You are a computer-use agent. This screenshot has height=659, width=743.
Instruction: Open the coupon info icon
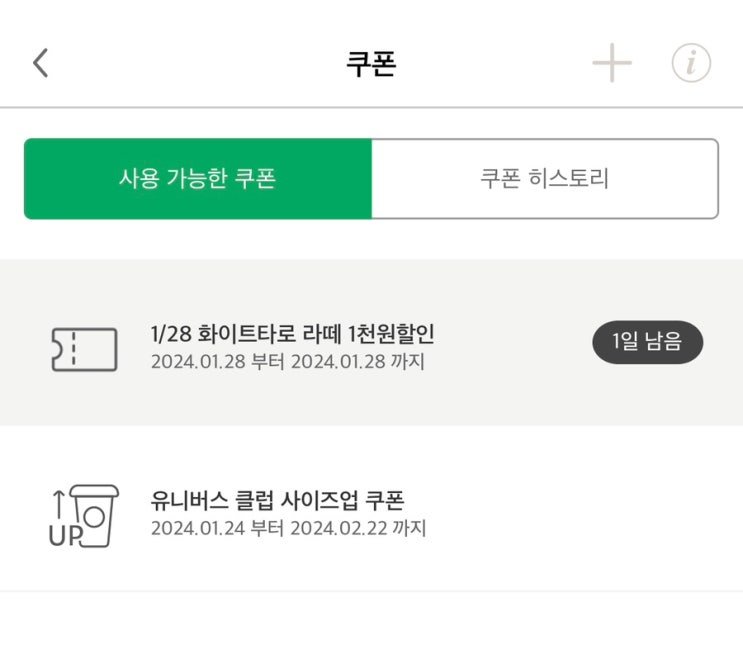690,64
